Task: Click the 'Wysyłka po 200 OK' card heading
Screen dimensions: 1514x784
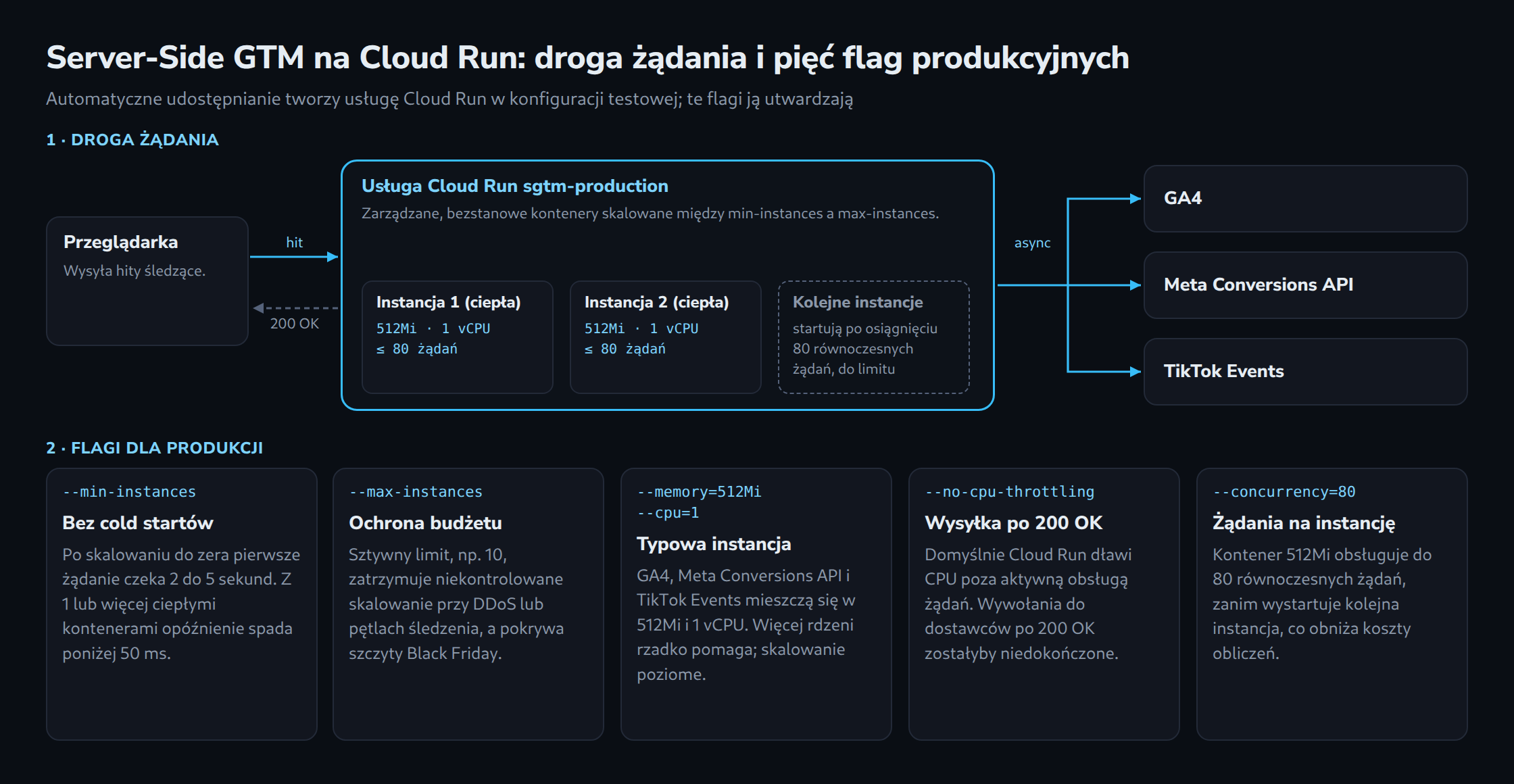Action: point(1013,523)
